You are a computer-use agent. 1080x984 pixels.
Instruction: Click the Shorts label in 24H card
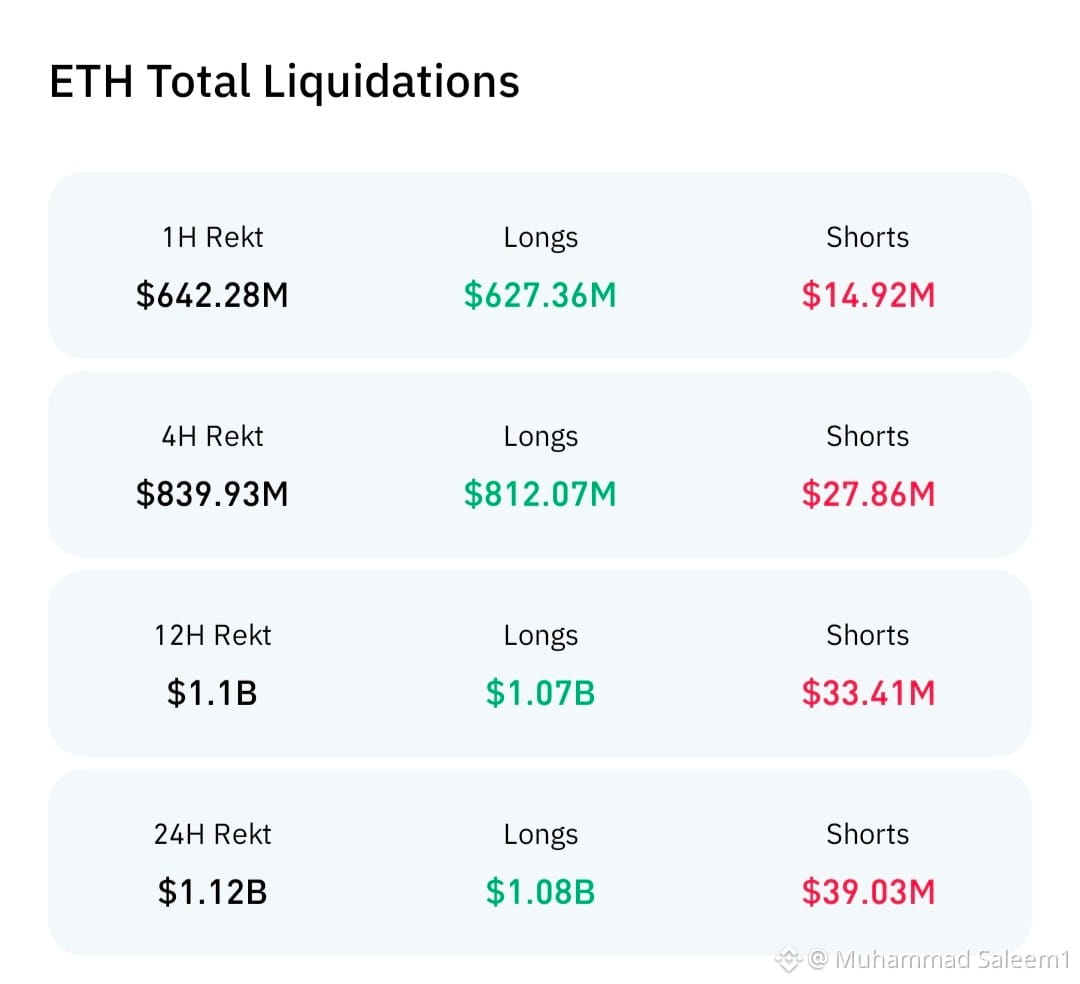pyautogui.click(x=868, y=834)
